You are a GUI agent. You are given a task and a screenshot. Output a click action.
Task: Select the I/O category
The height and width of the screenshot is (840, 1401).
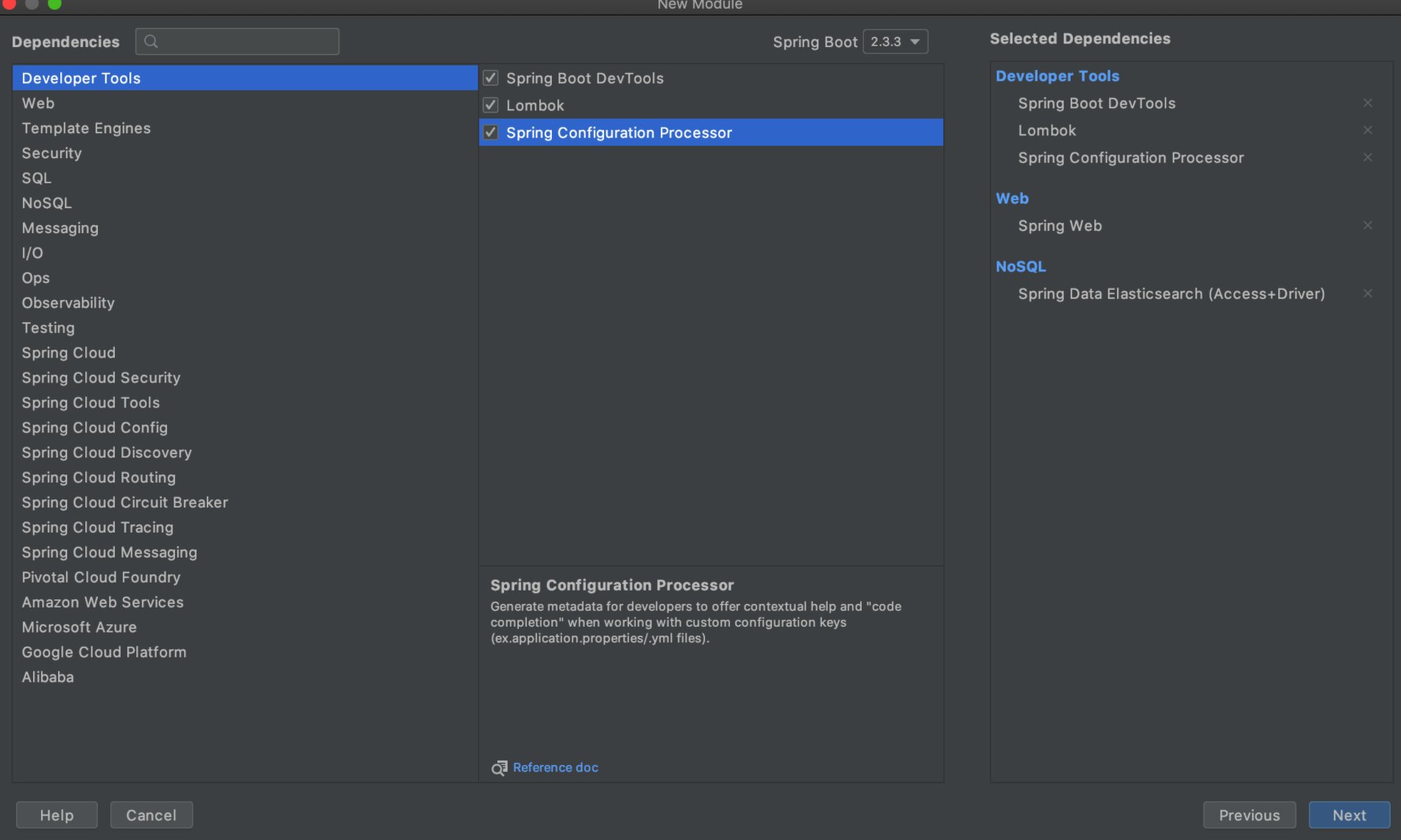[245, 253]
